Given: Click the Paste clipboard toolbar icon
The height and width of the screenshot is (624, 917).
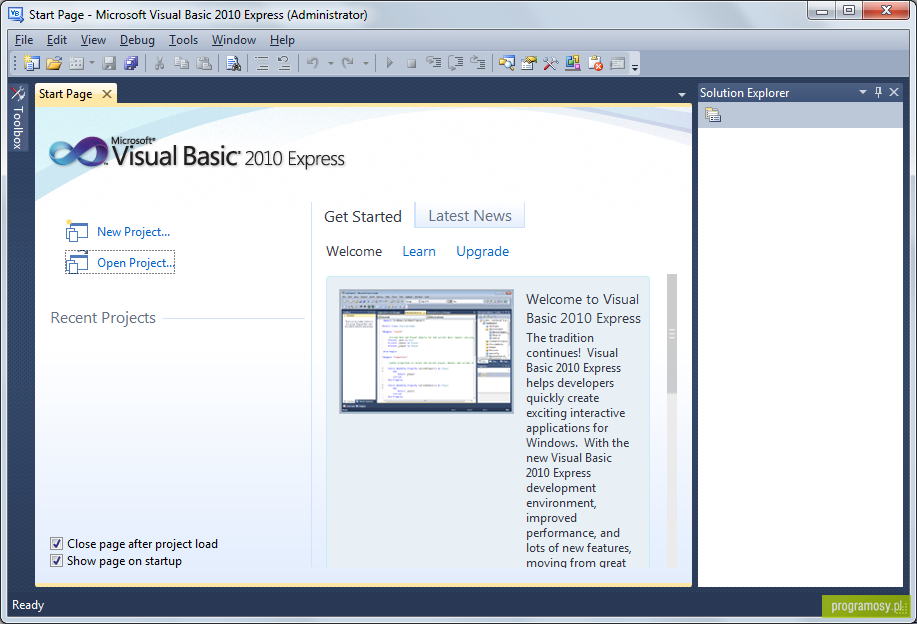Looking at the screenshot, I should (x=204, y=63).
